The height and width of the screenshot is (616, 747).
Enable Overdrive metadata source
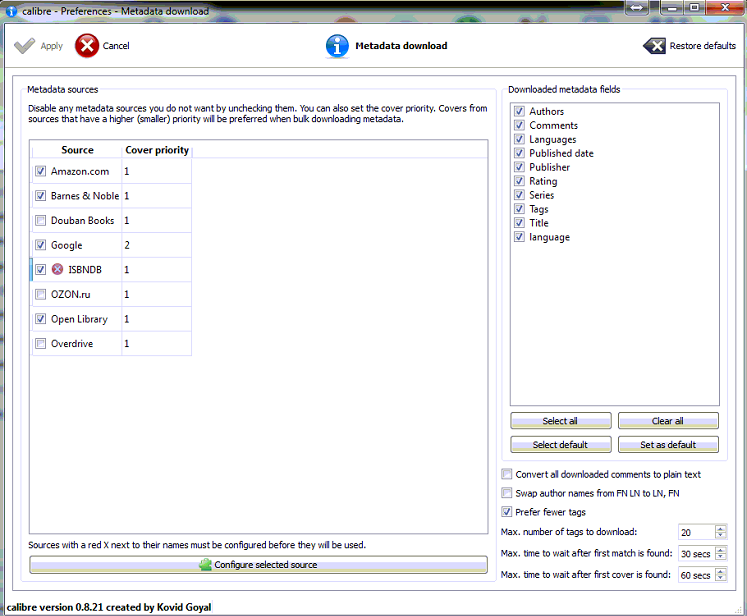pos(40,343)
